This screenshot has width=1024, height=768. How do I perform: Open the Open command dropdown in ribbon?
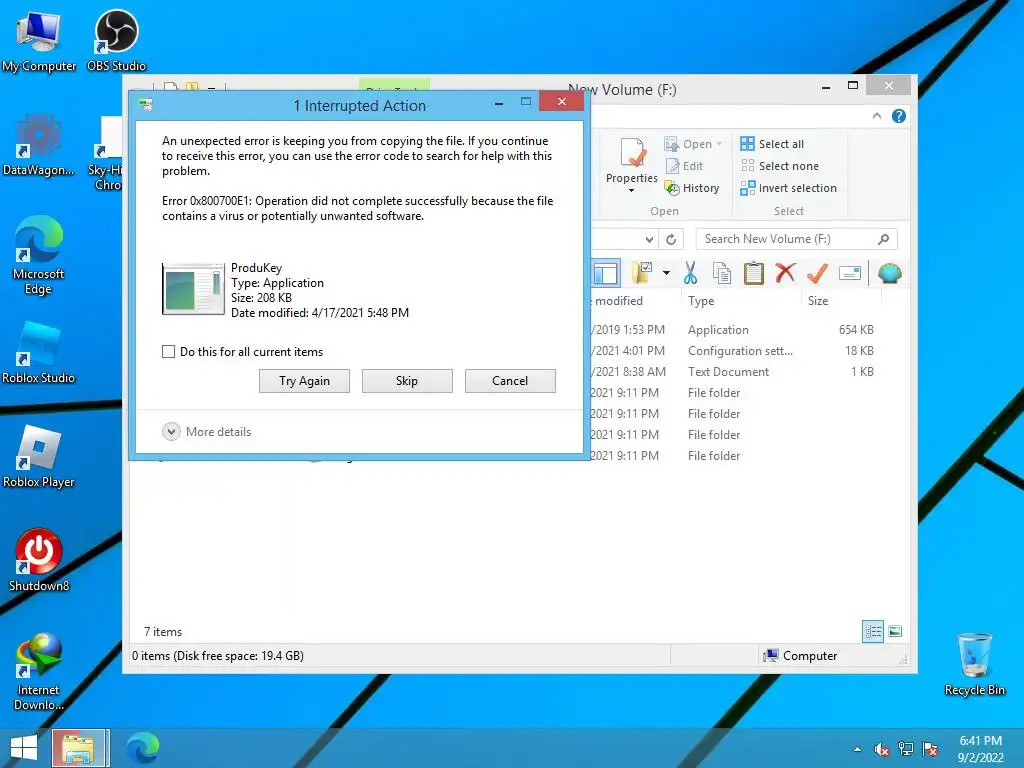point(720,144)
